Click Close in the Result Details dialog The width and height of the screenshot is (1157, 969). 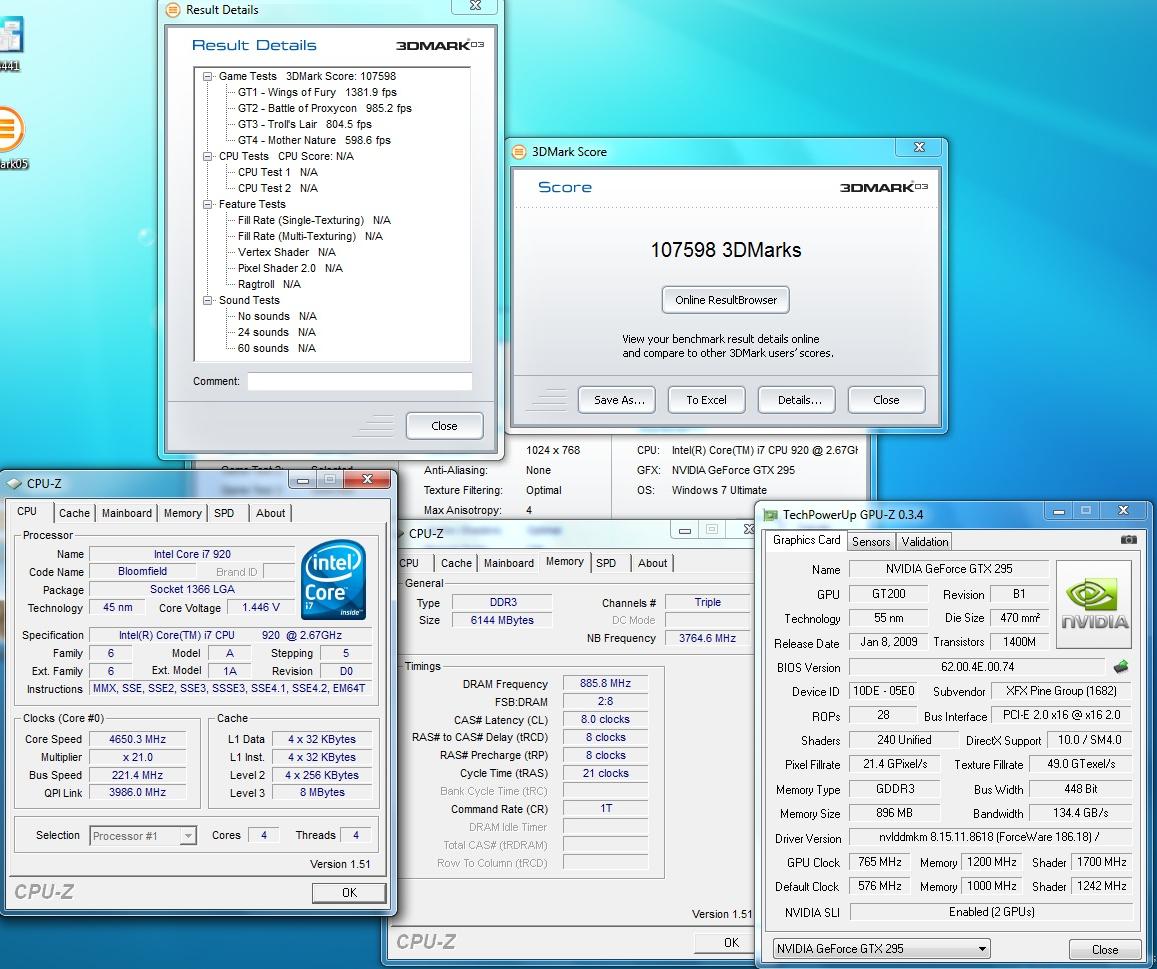click(x=444, y=426)
